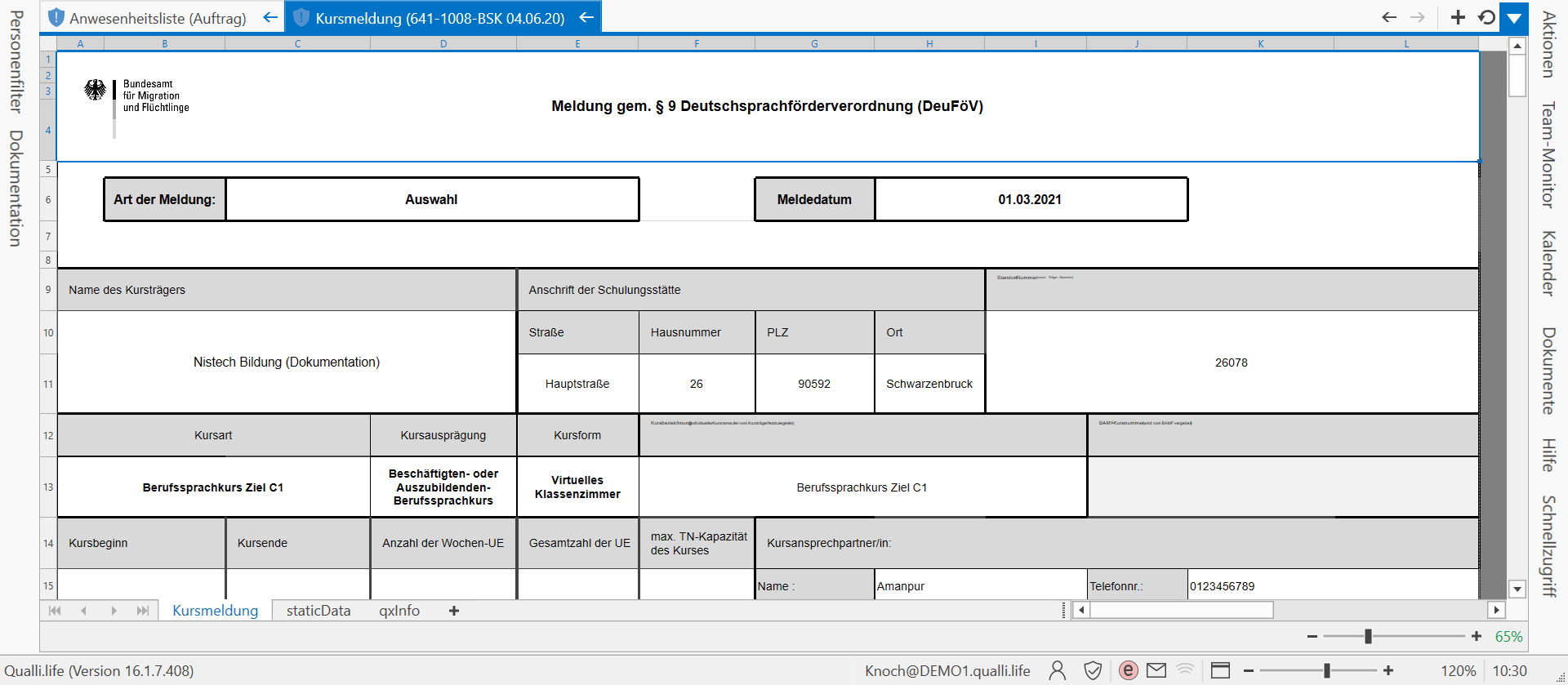Increase sheet zoom with the plus beside 65%
1568x685 pixels.
(x=1477, y=636)
